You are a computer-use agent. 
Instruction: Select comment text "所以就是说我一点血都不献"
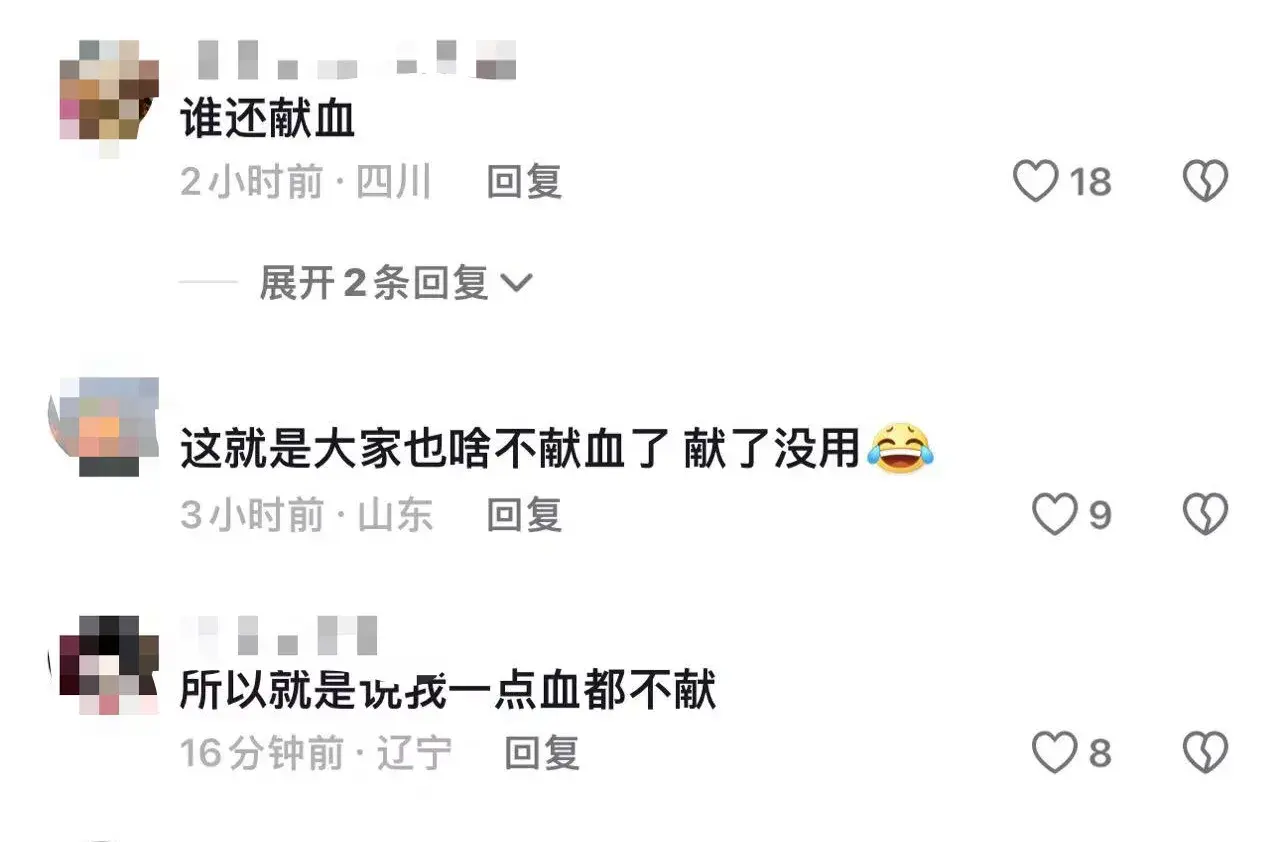(448, 690)
